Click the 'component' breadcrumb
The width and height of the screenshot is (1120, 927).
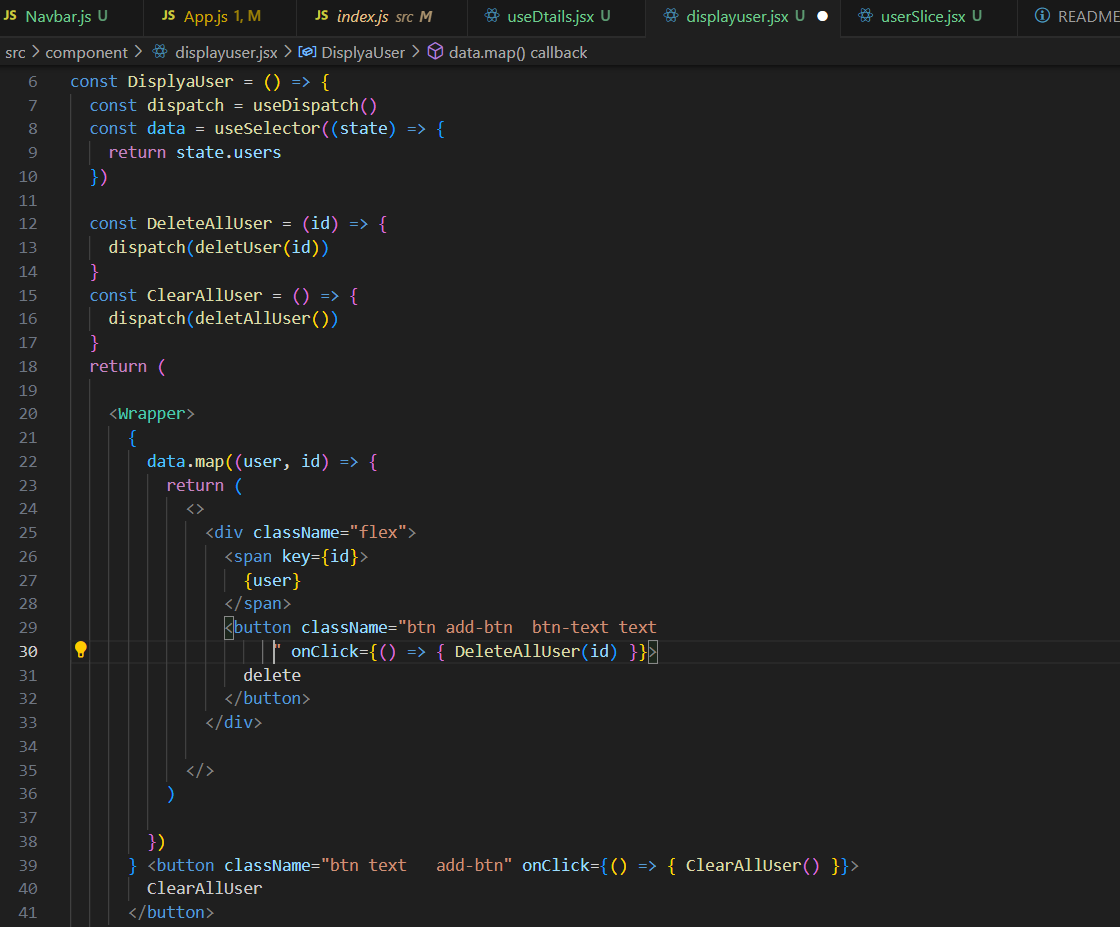point(86,53)
